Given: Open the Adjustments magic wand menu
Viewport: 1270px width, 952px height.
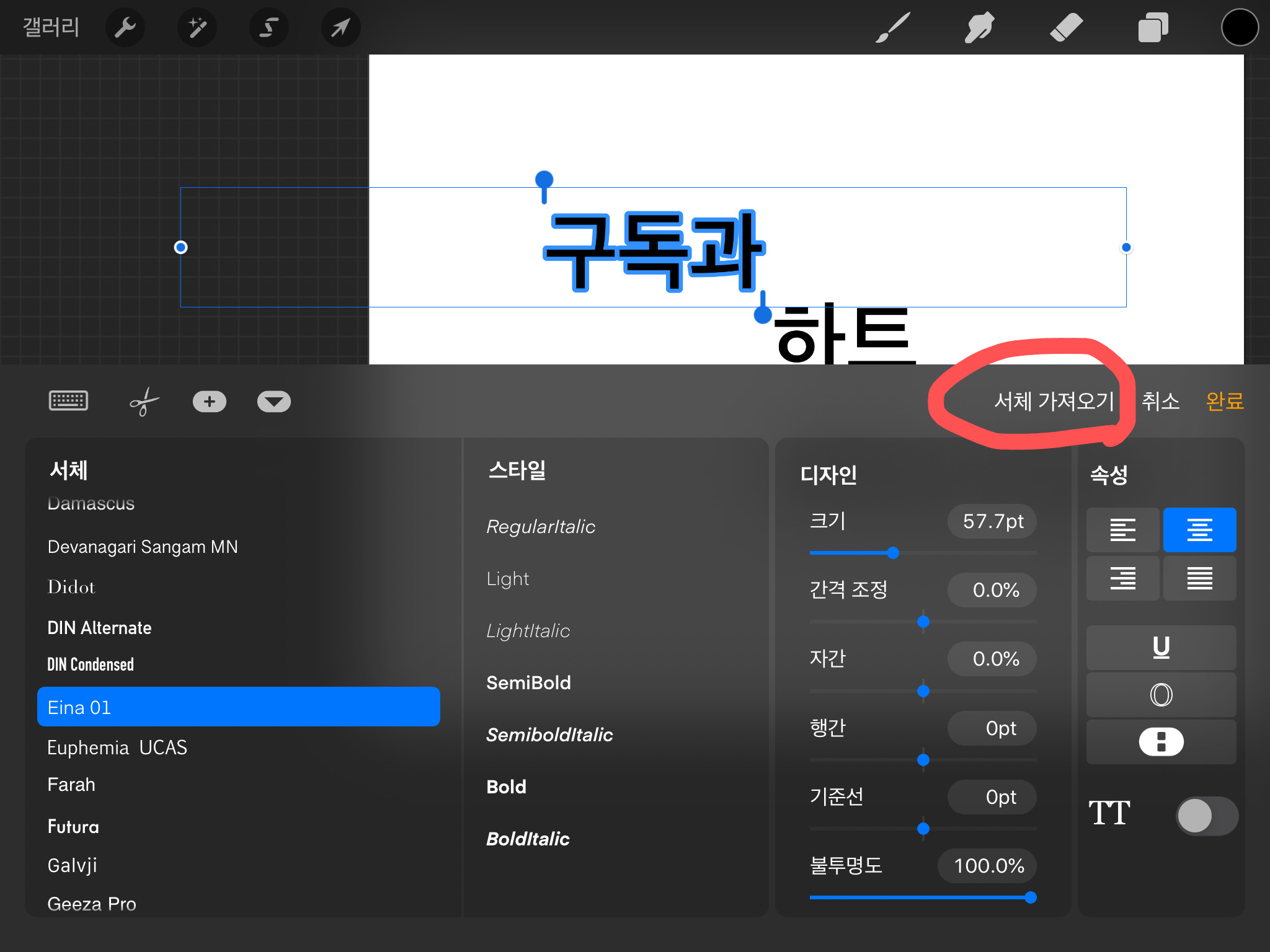Looking at the screenshot, I should [197, 28].
